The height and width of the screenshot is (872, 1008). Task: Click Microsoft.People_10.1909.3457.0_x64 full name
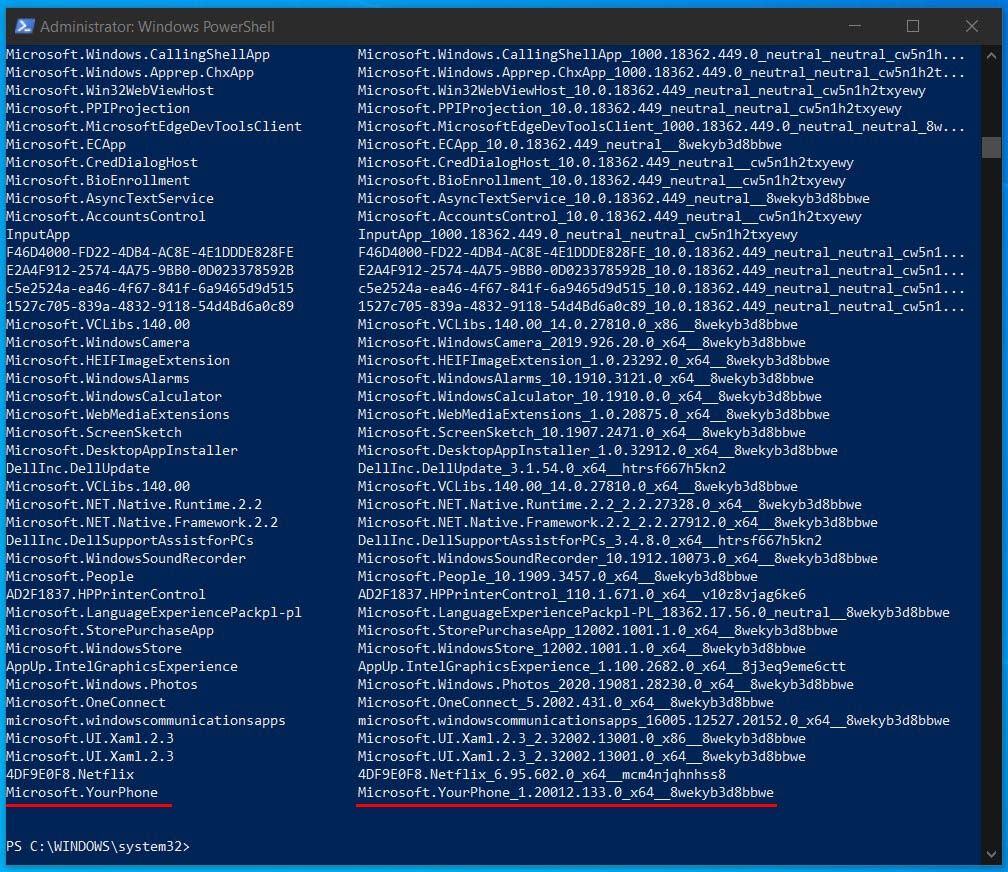[557, 576]
